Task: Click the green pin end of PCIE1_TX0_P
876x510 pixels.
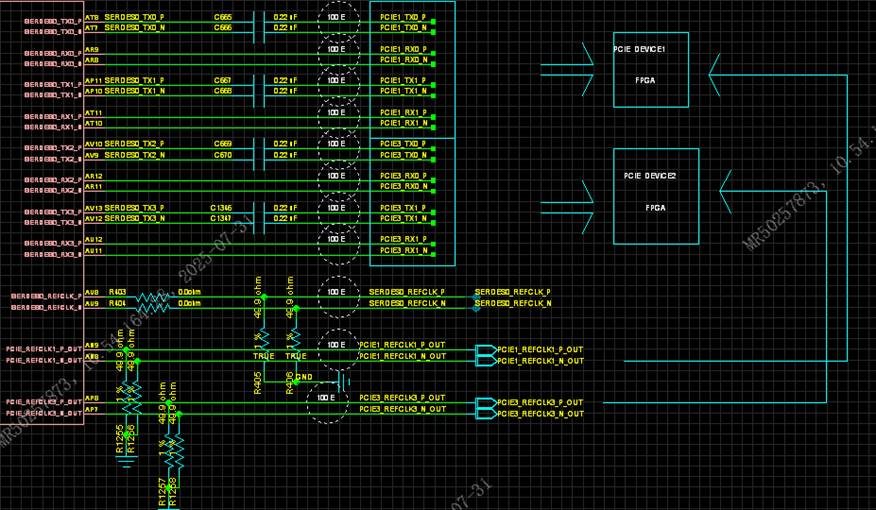Action: (434, 22)
